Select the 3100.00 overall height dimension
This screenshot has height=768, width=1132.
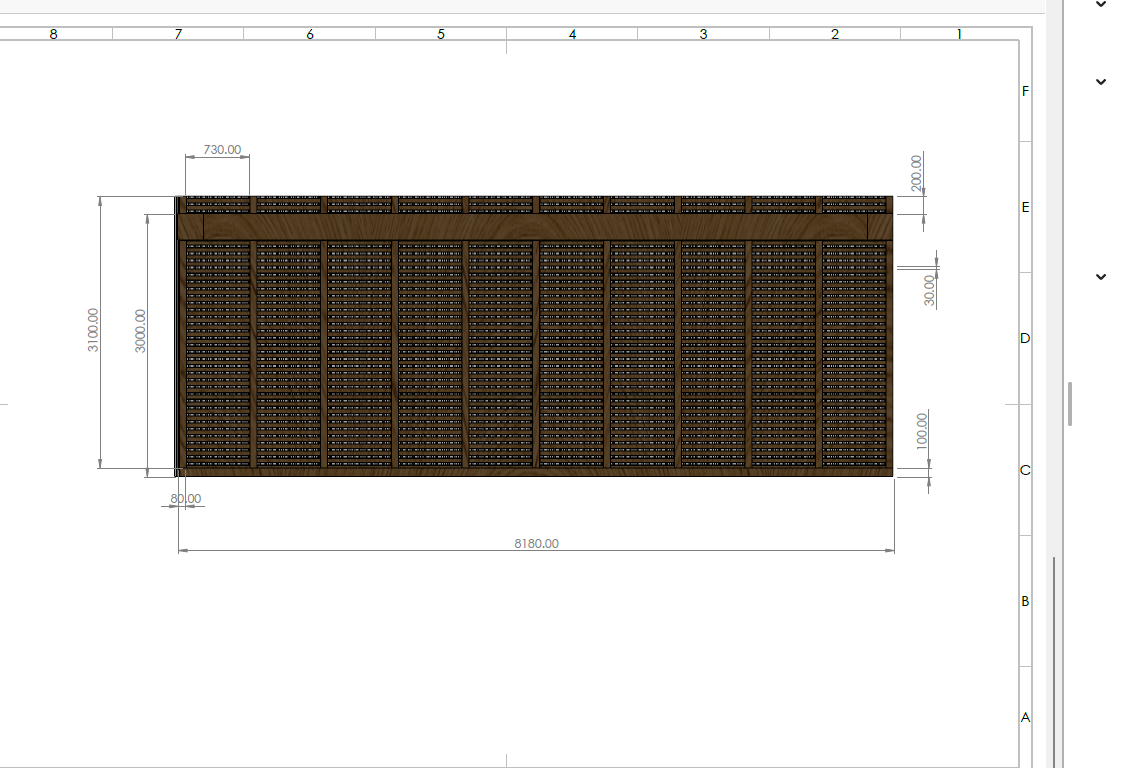pyautogui.click(x=93, y=330)
